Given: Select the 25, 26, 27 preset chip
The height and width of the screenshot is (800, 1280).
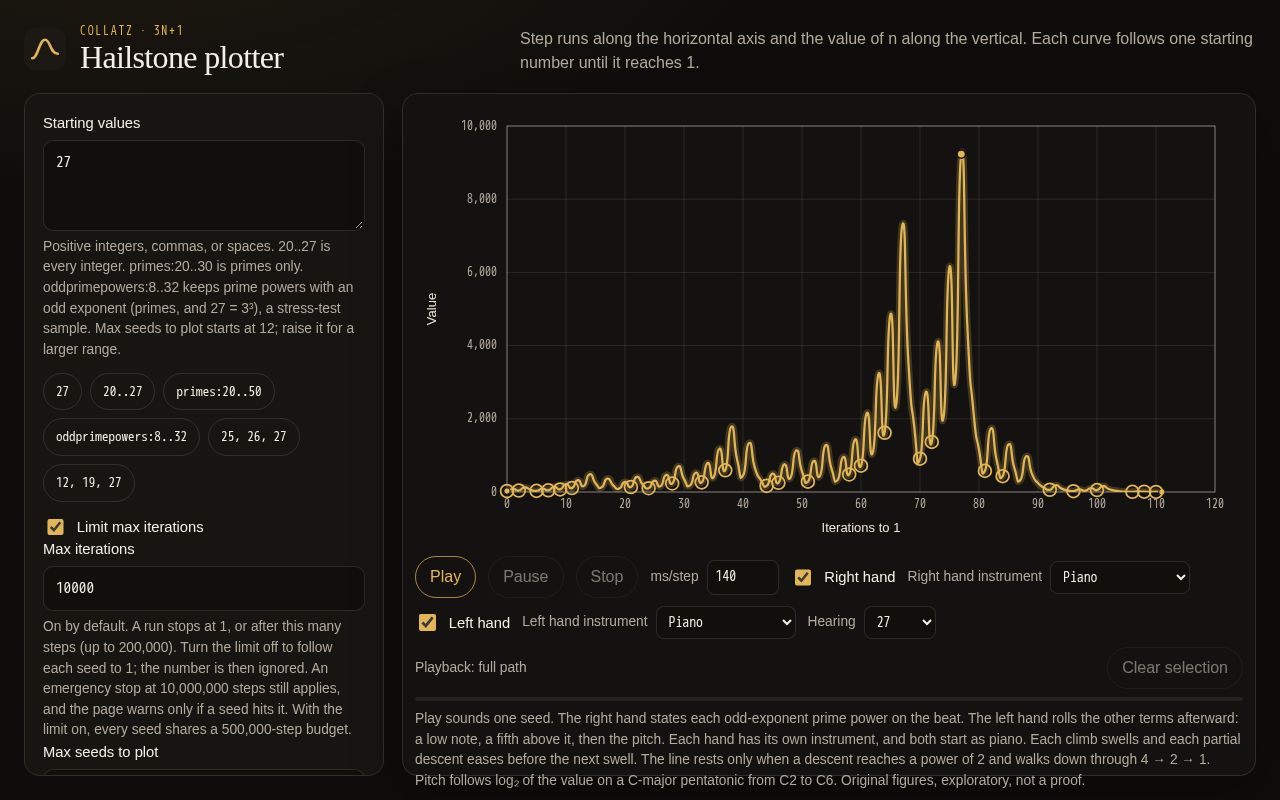Looking at the screenshot, I should click(253, 437).
